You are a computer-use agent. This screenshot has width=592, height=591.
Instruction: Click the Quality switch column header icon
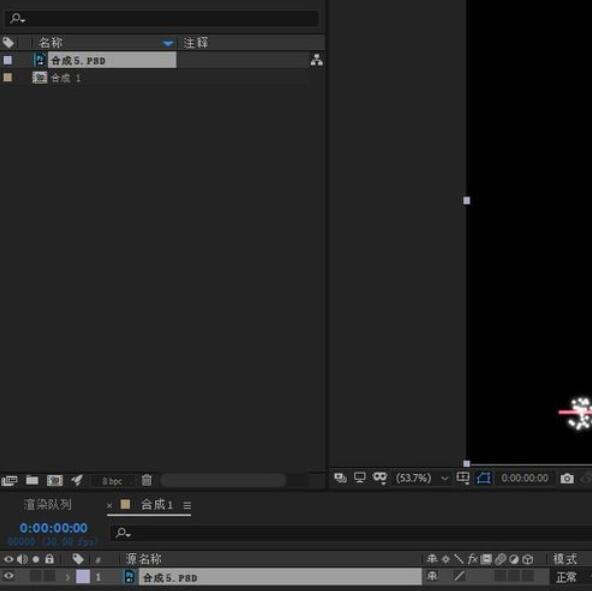tap(459, 559)
